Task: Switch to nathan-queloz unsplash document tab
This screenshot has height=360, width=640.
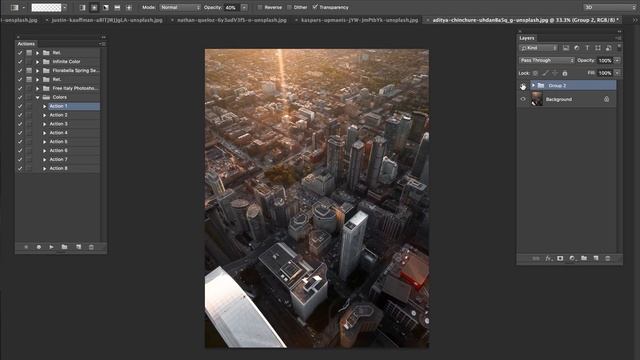Action: click(232, 20)
